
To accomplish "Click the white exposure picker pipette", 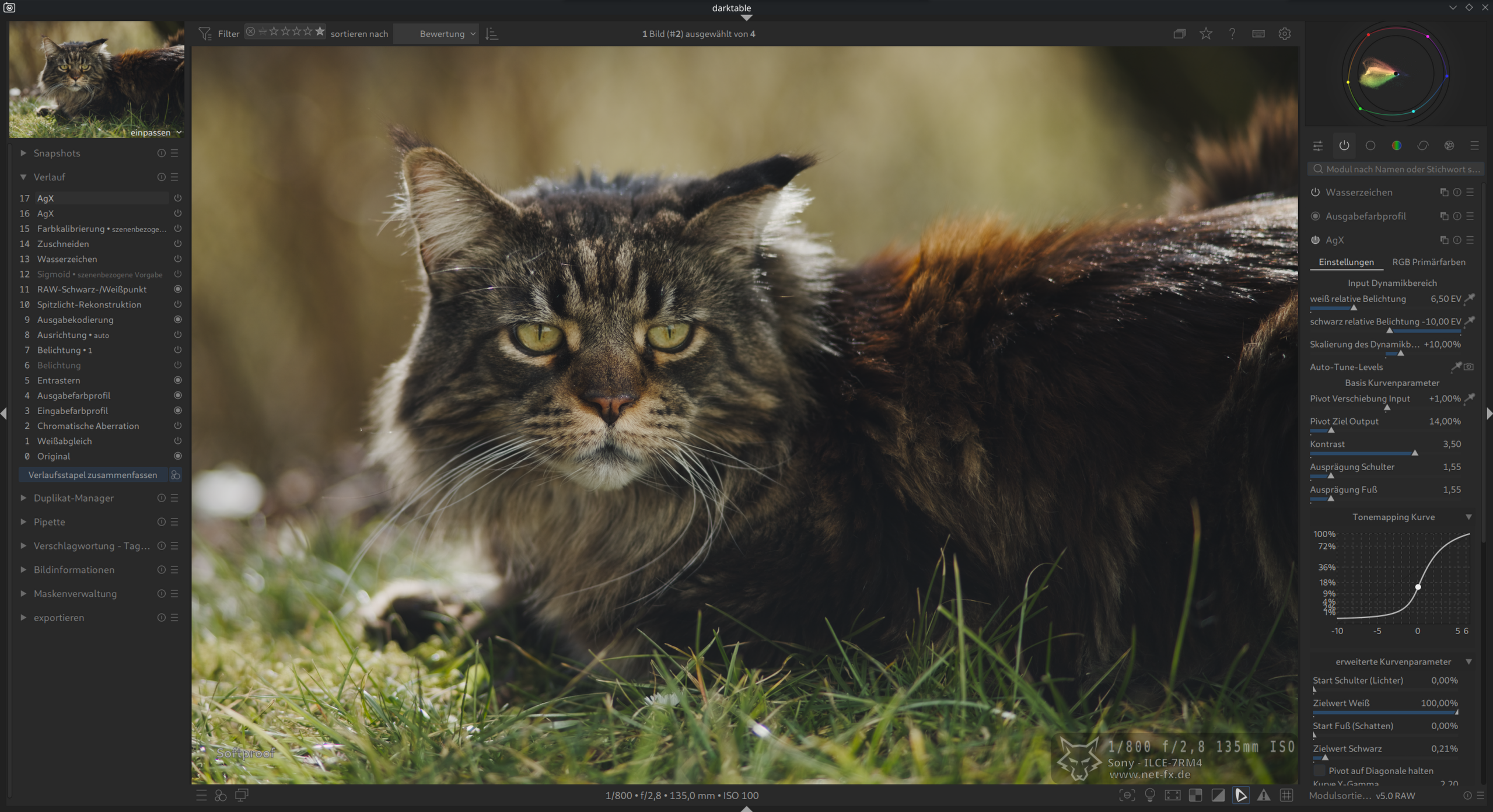I will [1470, 299].
